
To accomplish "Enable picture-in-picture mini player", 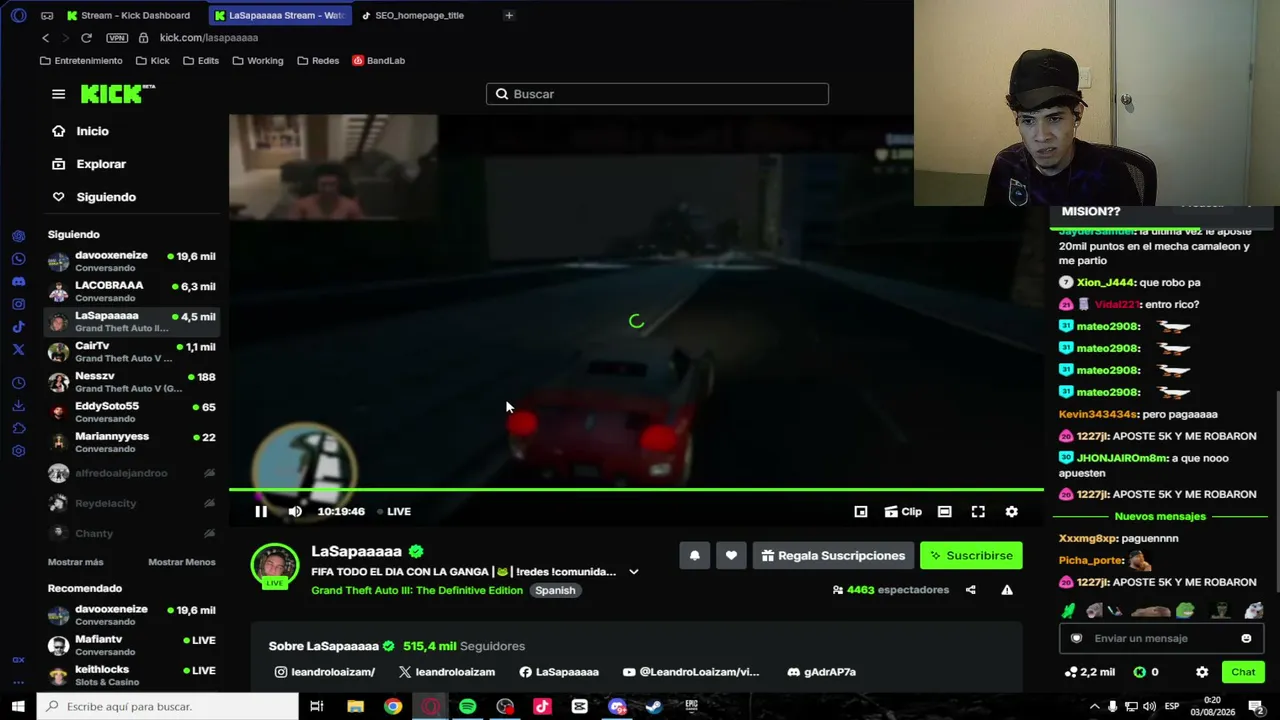I will pos(861,511).
